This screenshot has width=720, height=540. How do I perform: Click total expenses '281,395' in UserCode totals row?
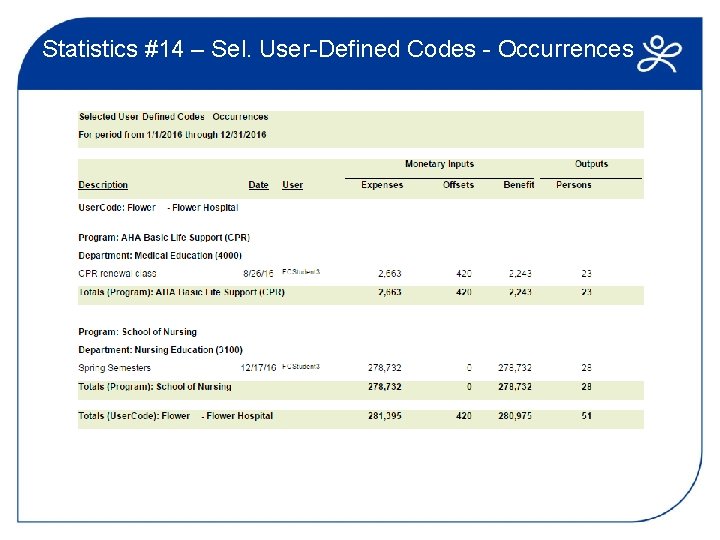(385, 416)
